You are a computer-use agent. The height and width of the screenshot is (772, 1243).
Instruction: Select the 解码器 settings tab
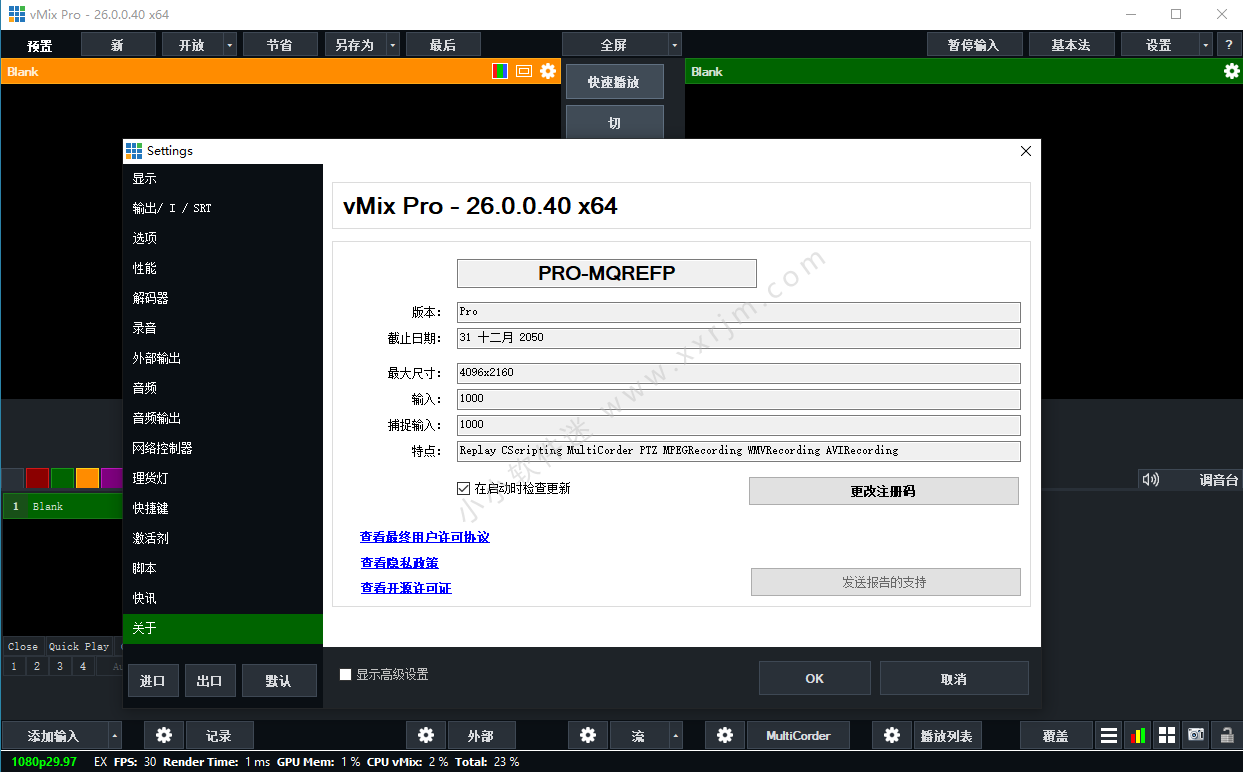point(223,298)
